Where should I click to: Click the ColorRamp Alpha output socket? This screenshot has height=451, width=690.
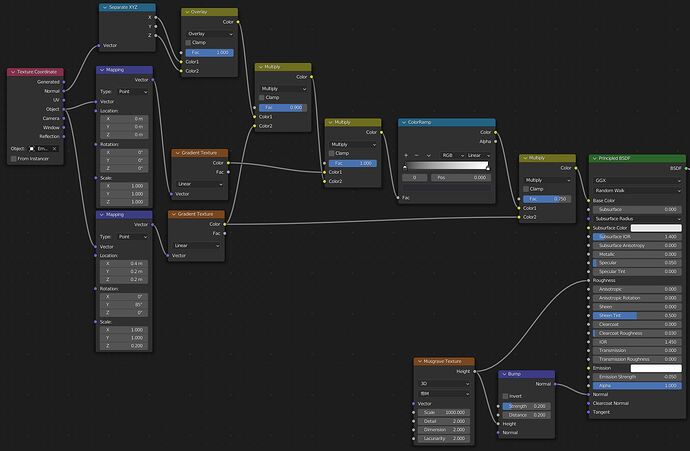coord(495,141)
